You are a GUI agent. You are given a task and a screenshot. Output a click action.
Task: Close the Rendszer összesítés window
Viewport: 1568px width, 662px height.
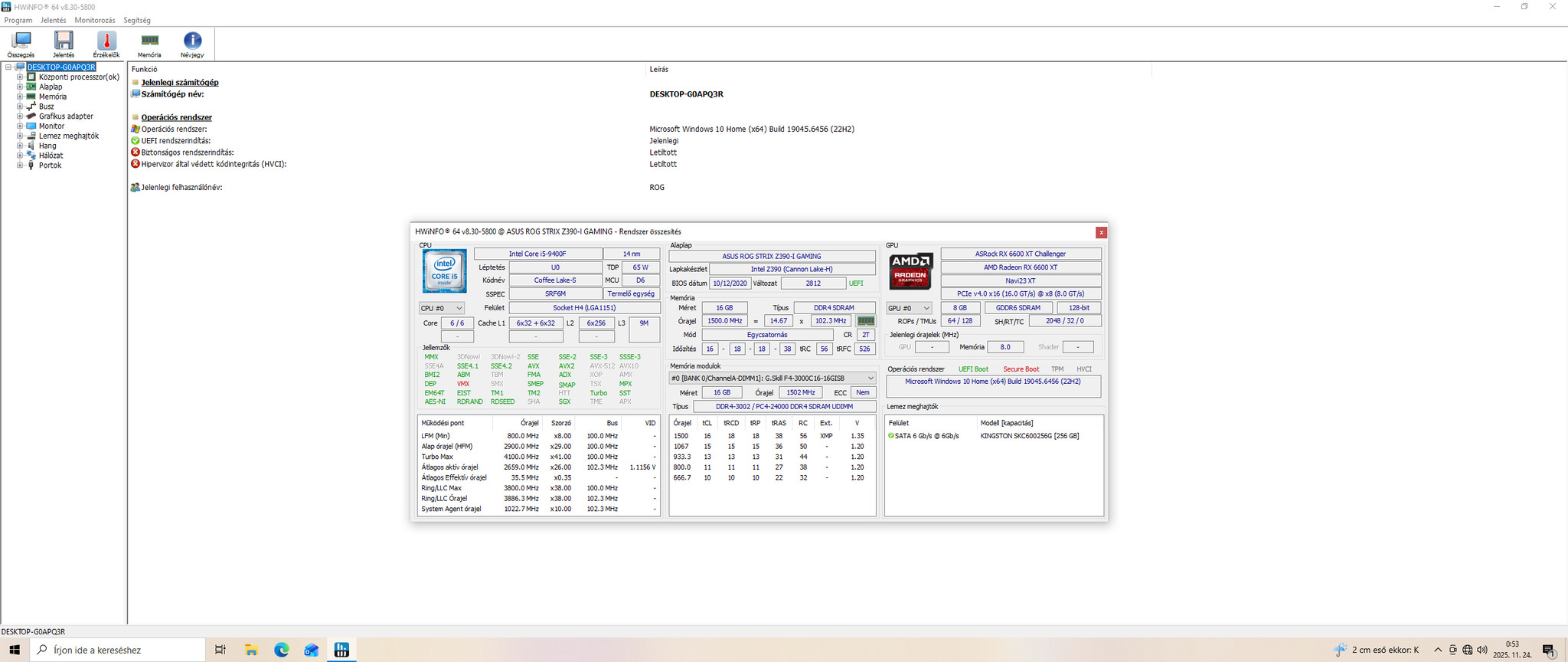1101,232
